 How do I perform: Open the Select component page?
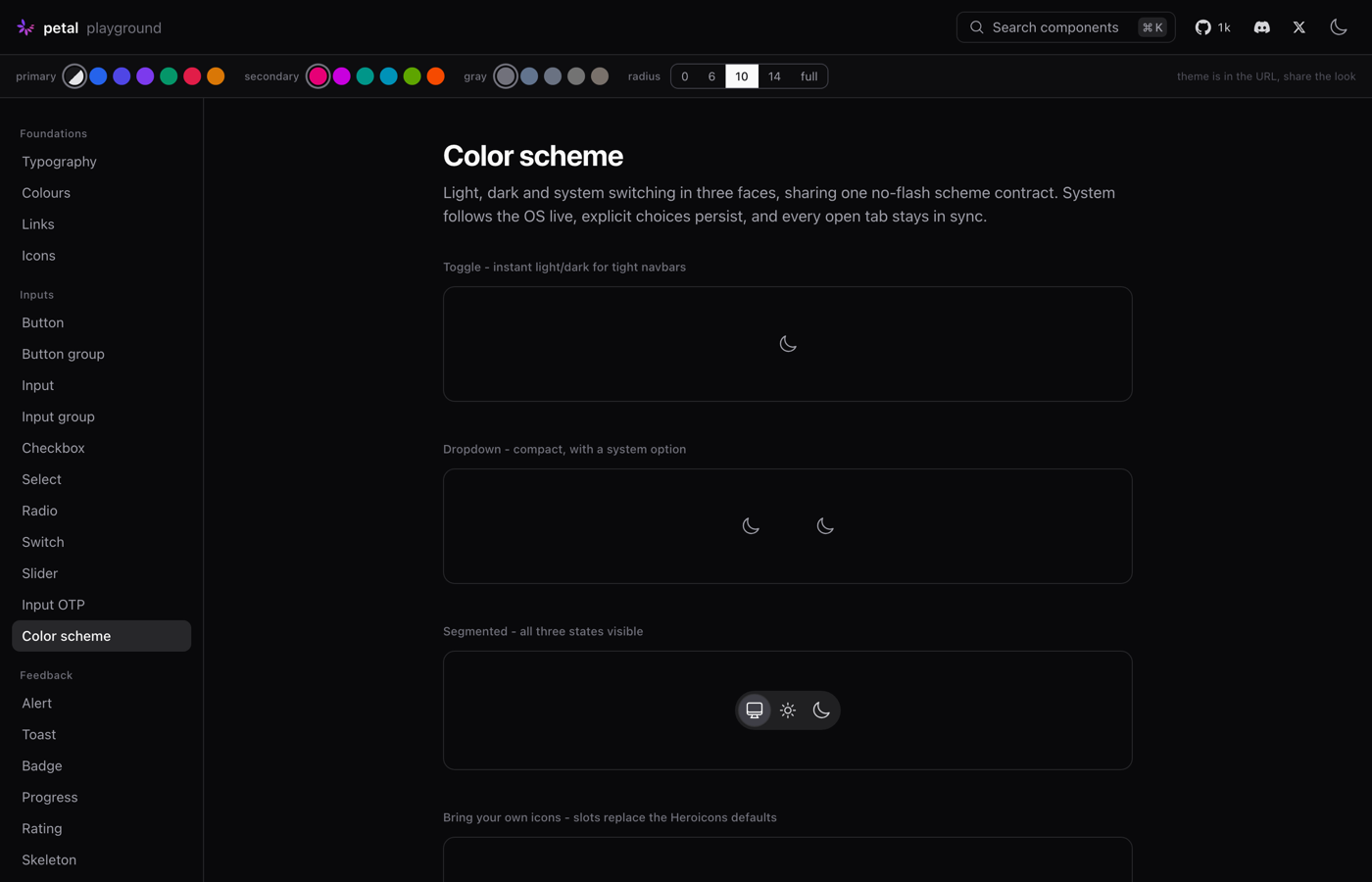click(x=102, y=479)
